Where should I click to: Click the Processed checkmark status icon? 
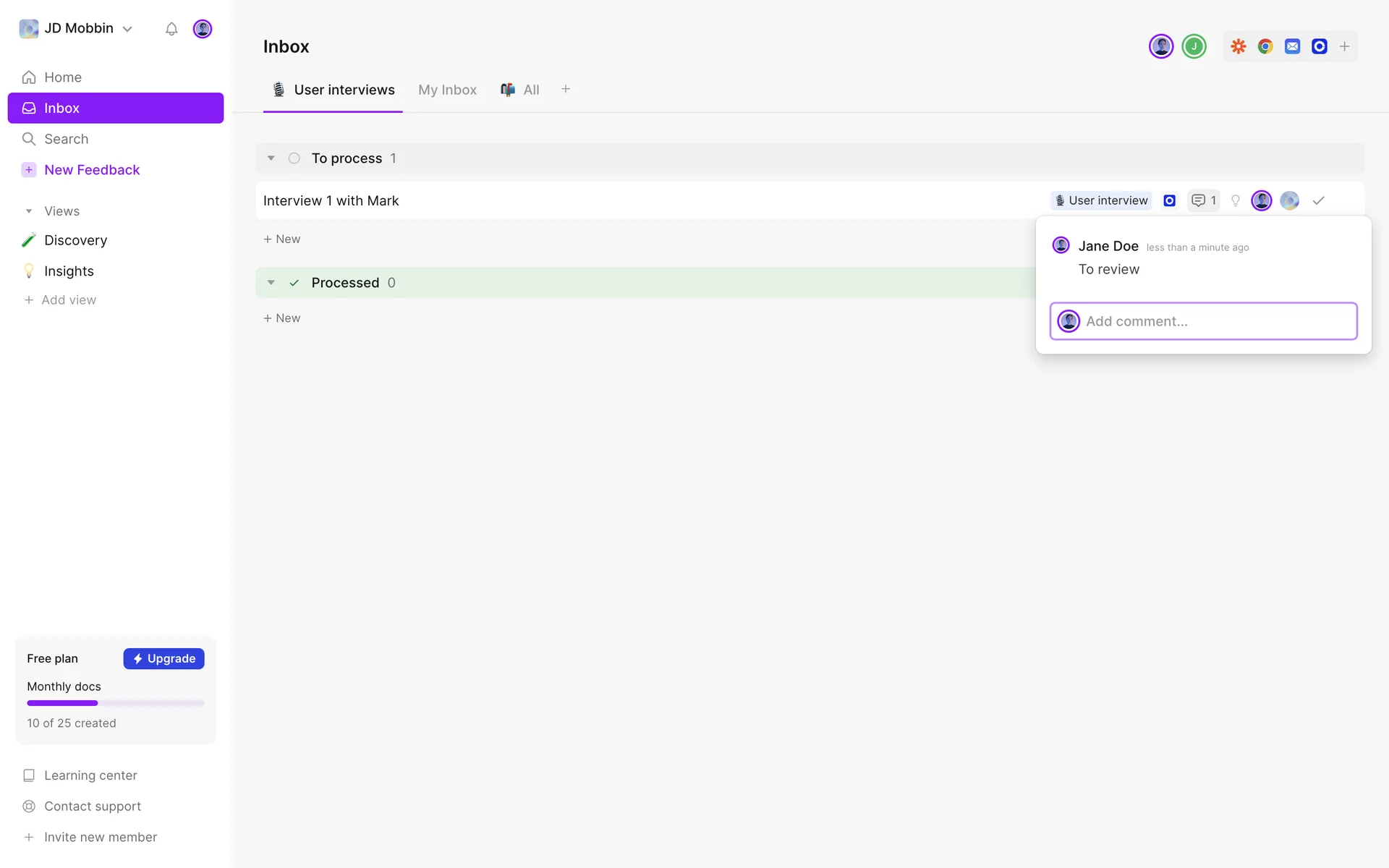[x=294, y=283]
